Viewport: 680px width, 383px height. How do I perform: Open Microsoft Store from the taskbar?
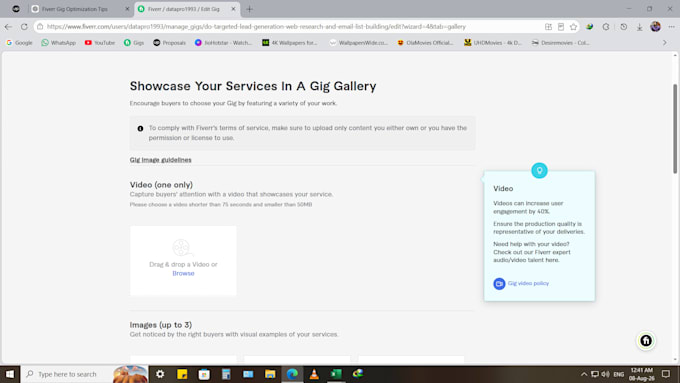(x=204, y=374)
